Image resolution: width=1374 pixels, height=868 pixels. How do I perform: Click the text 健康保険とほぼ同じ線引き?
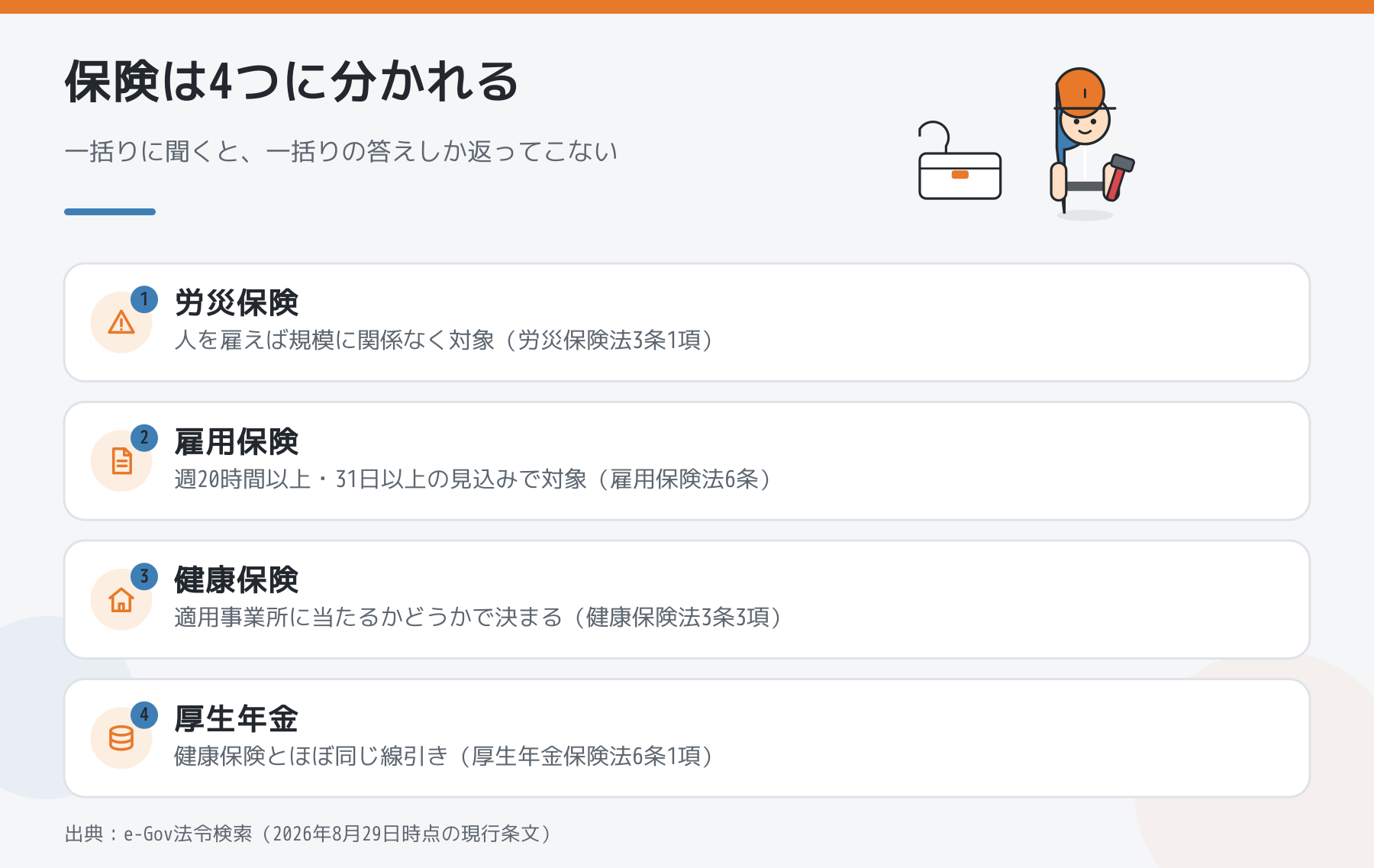click(x=311, y=756)
